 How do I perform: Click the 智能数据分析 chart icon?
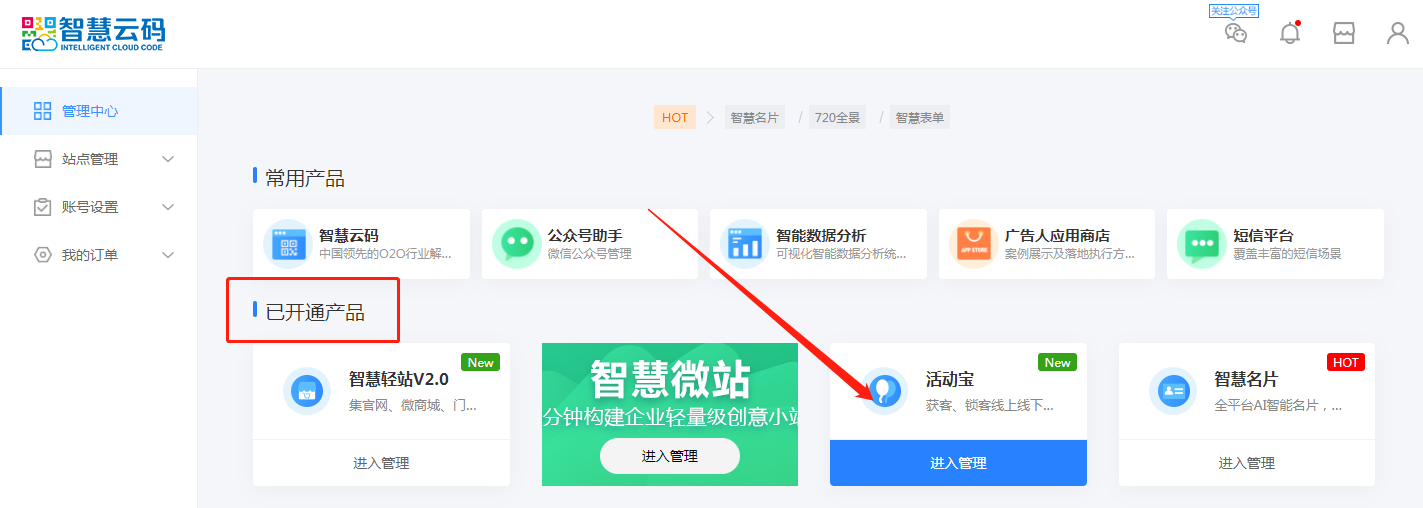(x=745, y=244)
